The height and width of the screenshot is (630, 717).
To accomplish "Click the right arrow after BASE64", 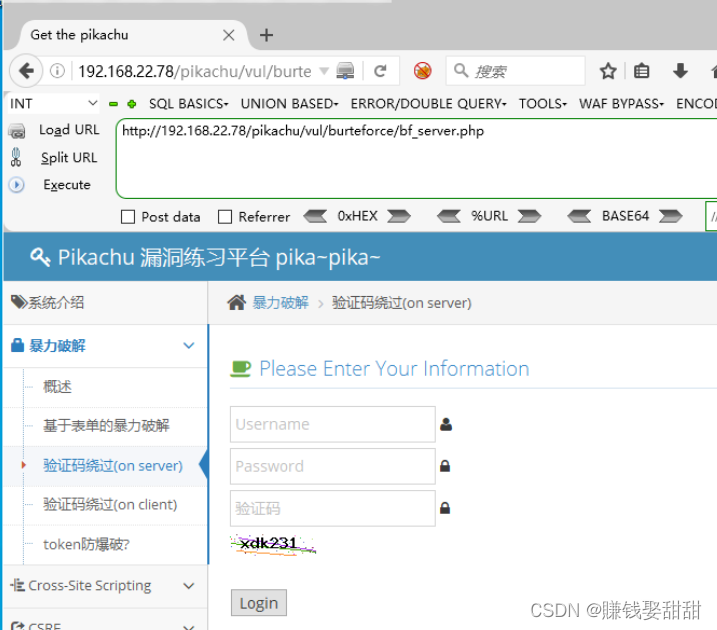I will pyautogui.click(x=671, y=216).
